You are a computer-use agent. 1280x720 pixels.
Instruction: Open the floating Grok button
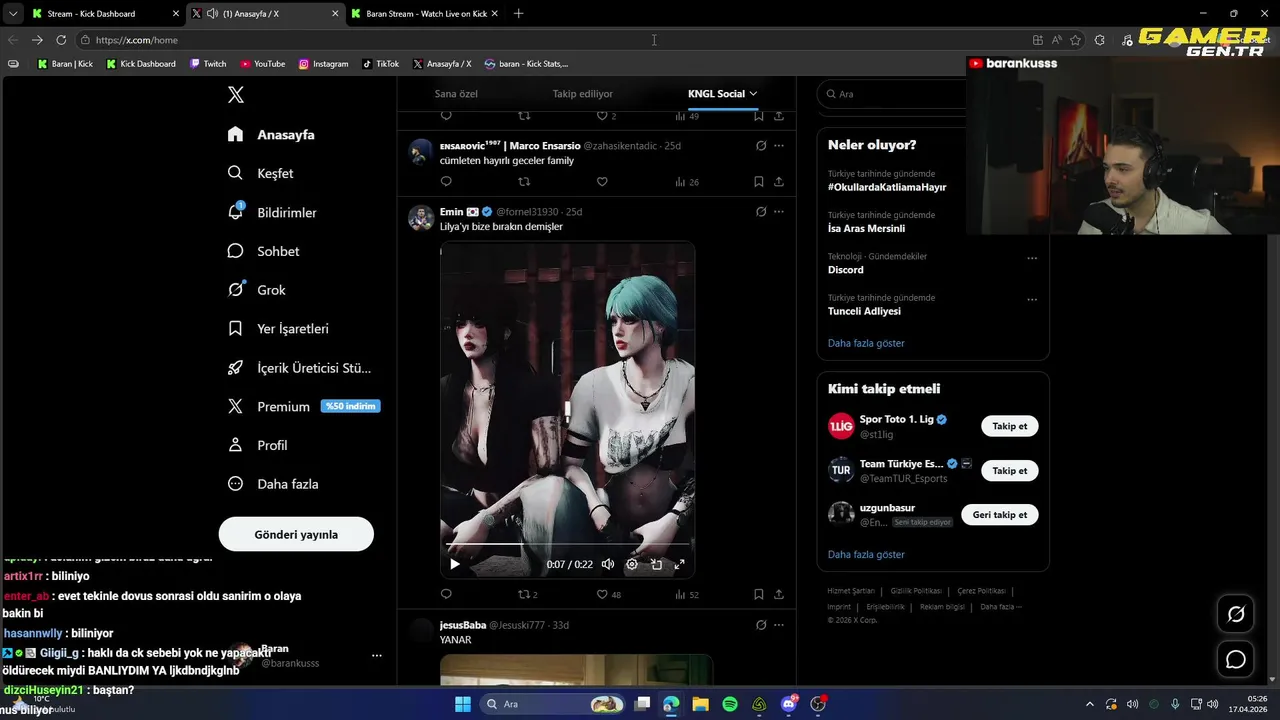pos(1236,614)
